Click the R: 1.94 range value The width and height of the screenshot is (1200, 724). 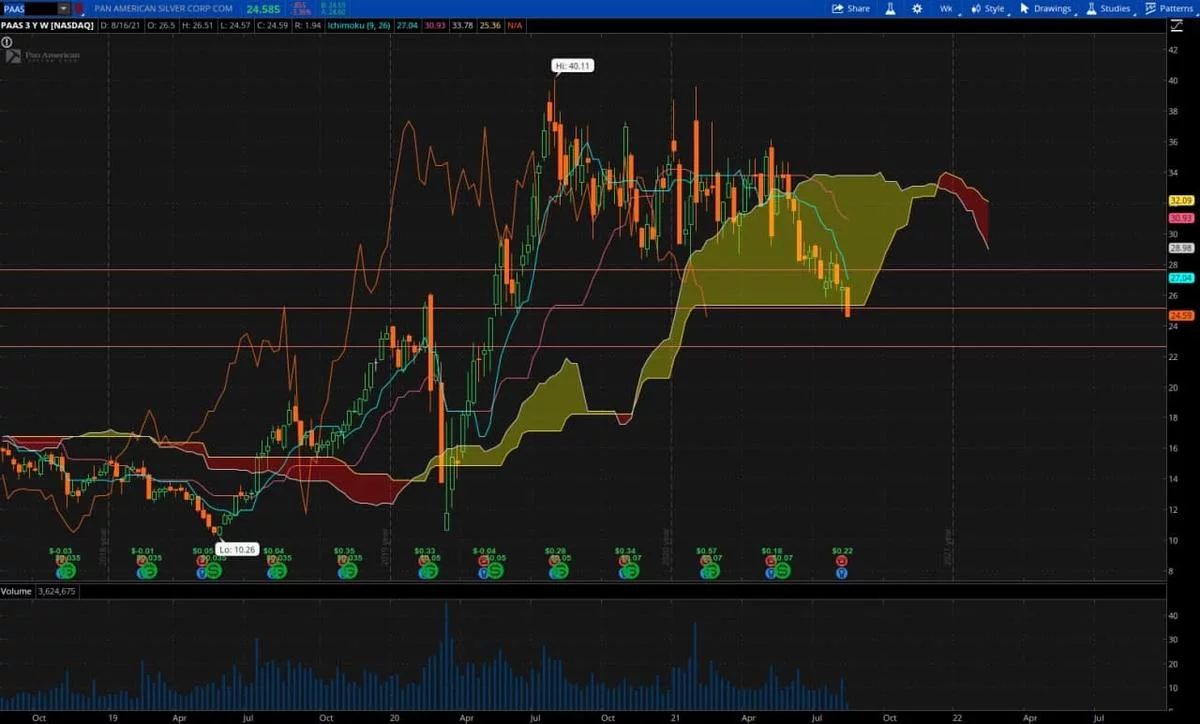(x=307, y=26)
